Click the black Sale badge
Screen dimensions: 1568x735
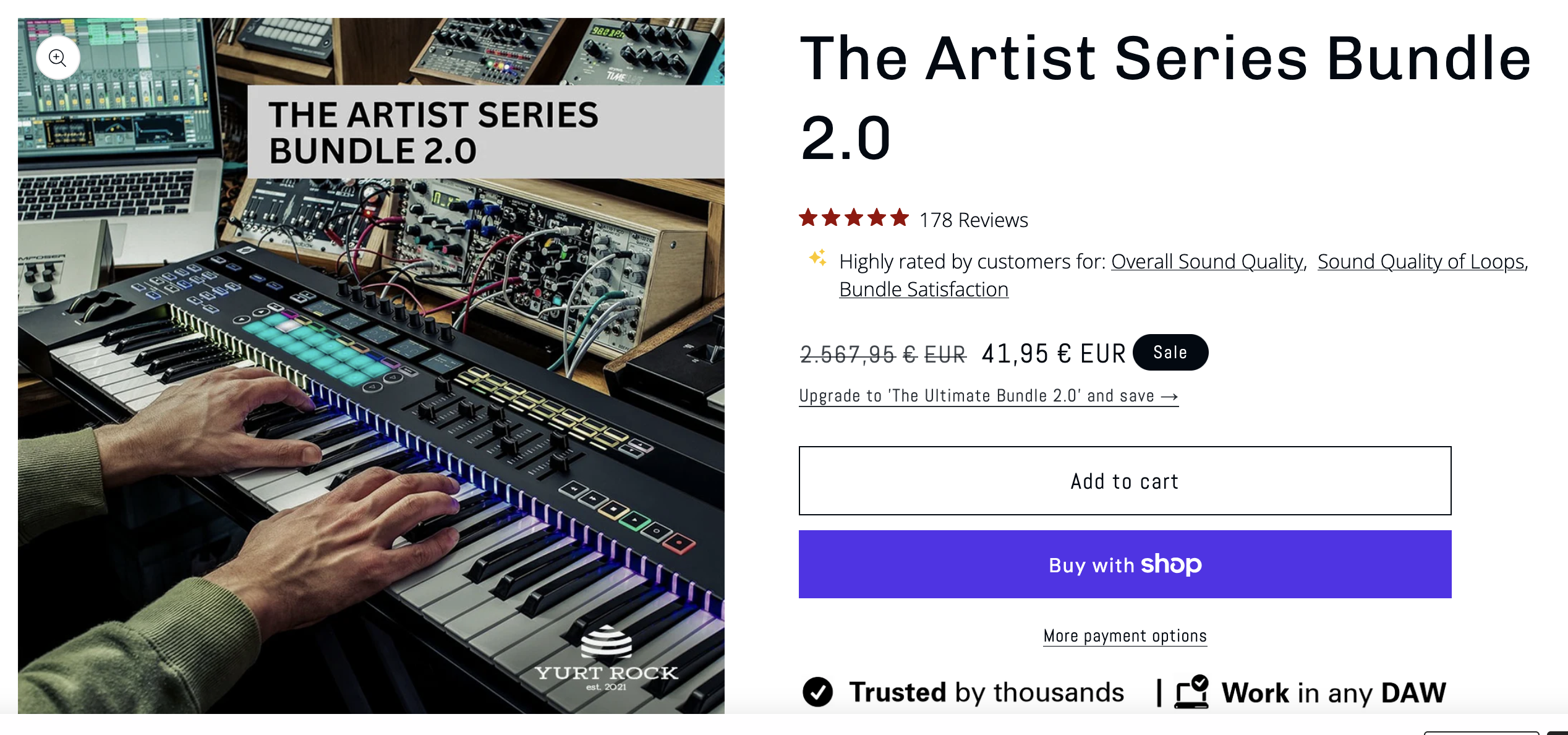1170,353
